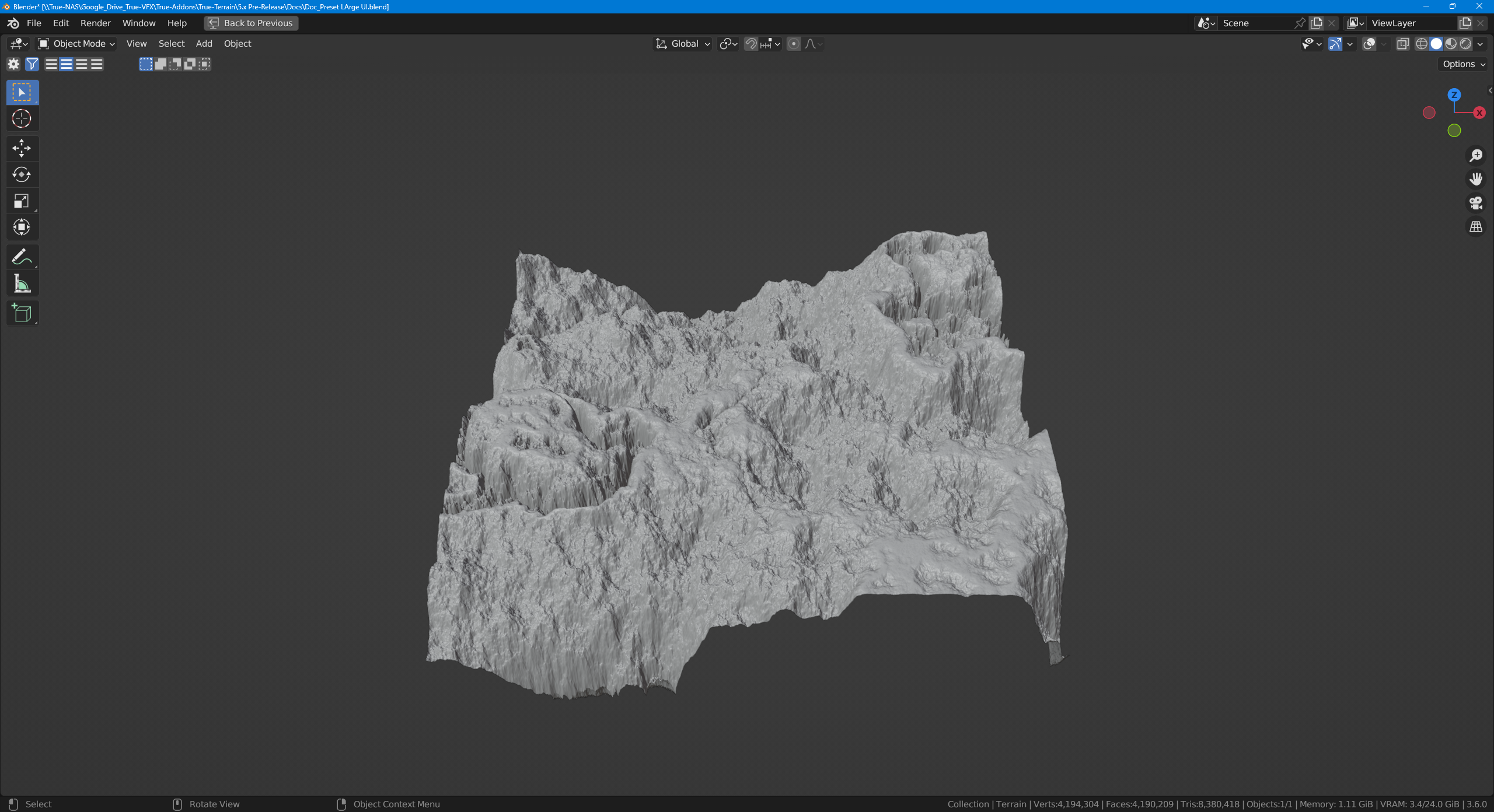Switch to wireframe viewport shading
Viewport: 1494px width, 812px height.
[1422, 44]
